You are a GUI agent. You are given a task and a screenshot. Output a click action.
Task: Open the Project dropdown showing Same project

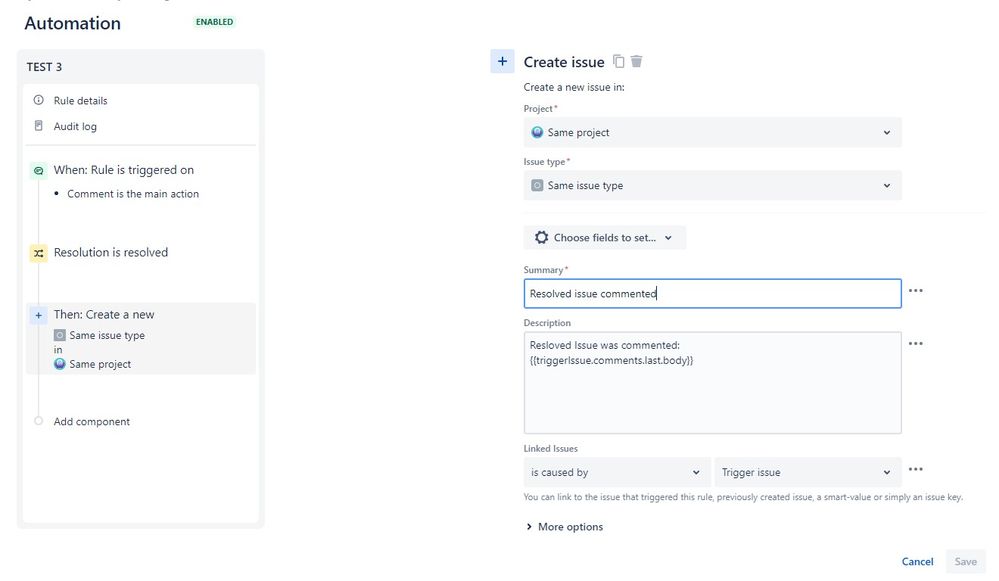[x=712, y=132]
